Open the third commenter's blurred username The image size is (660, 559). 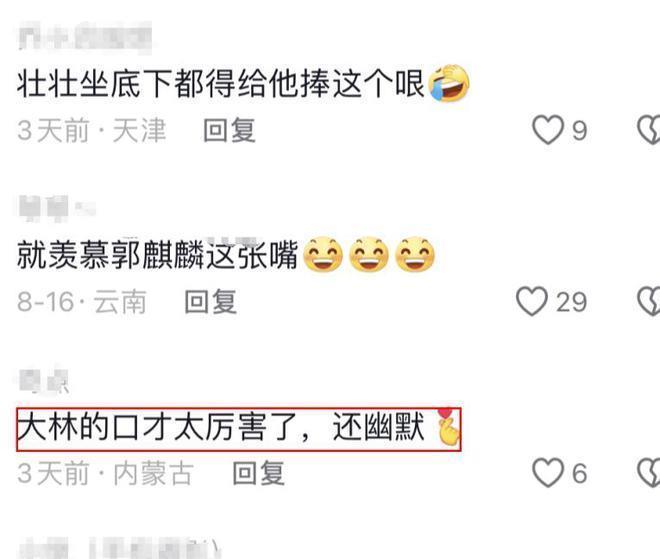tap(43, 381)
